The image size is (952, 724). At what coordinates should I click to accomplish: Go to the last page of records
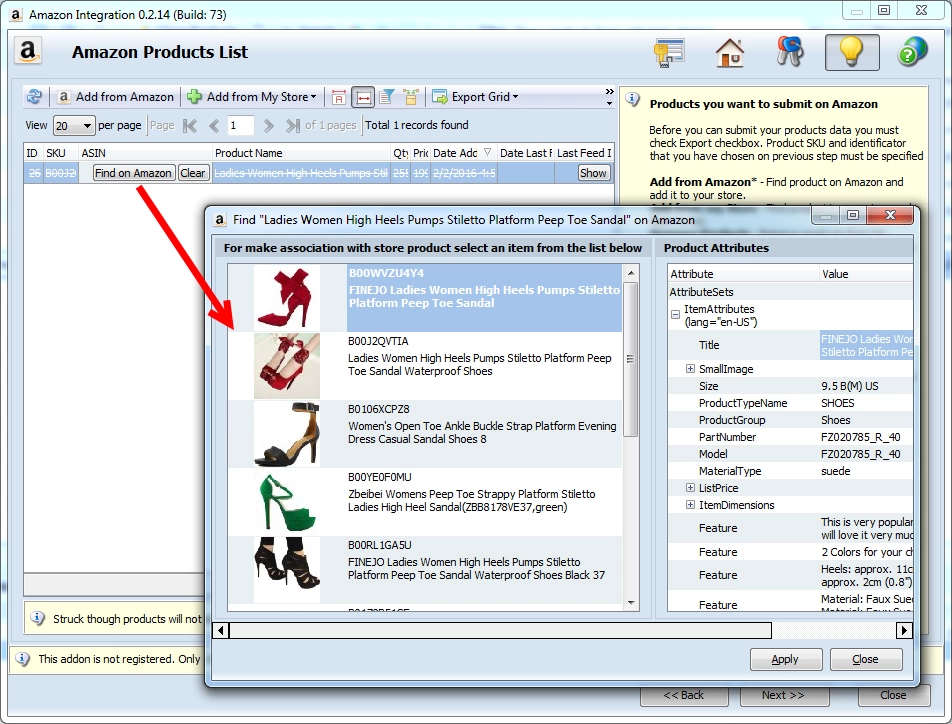[x=293, y=126]
